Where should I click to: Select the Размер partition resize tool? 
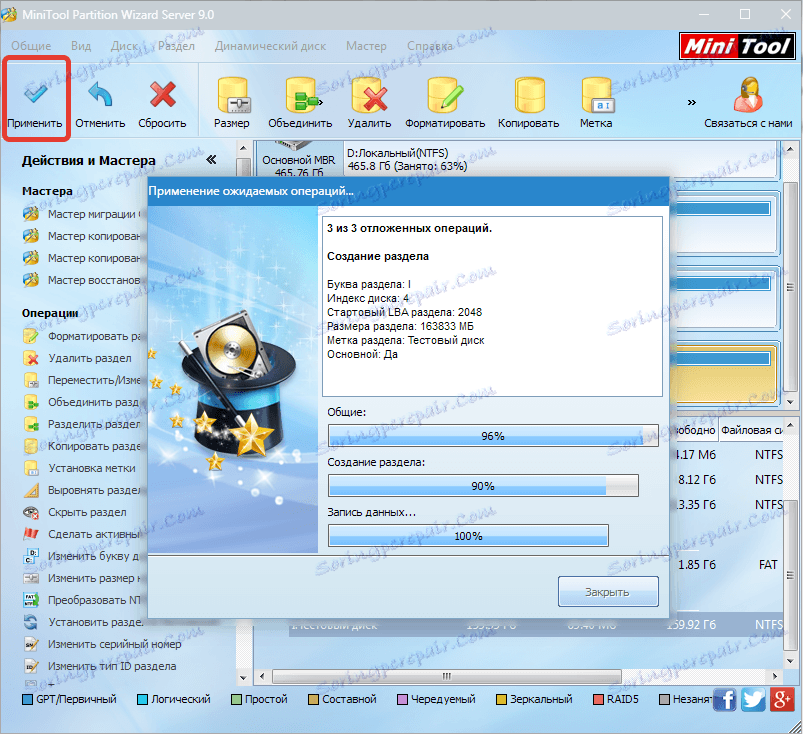point(233,95)
